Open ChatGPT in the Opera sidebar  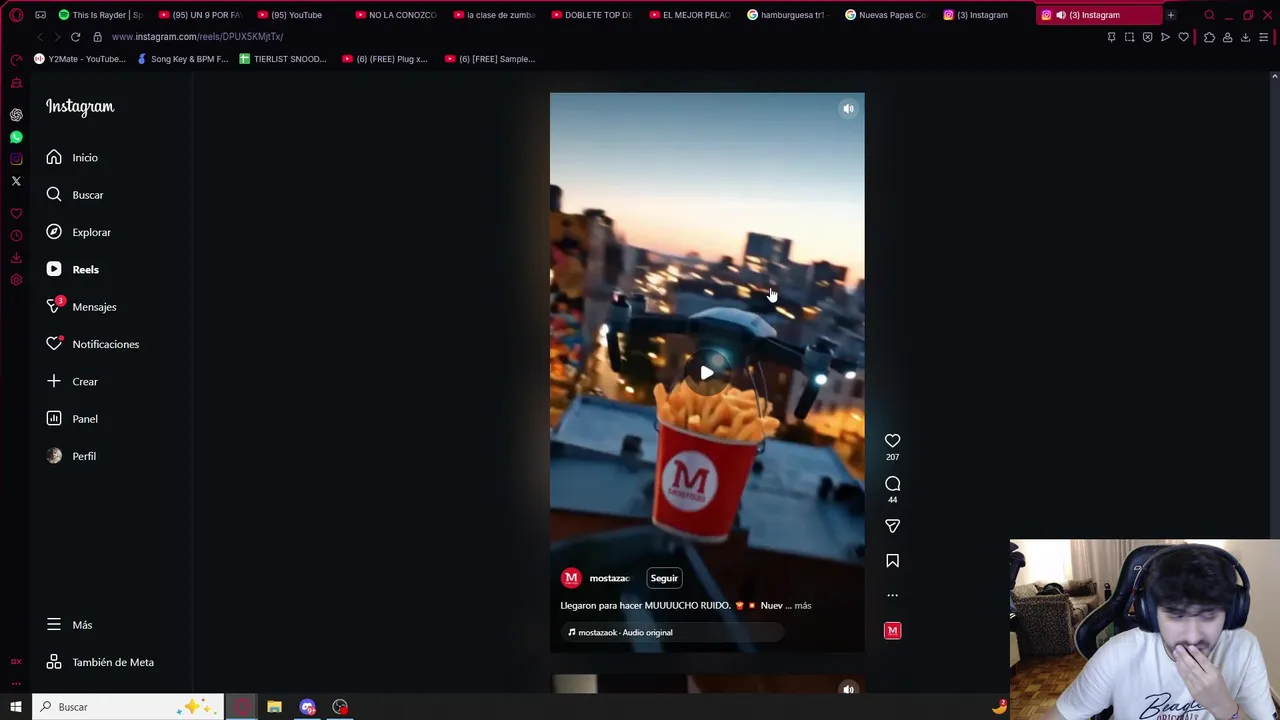[16, 115]
